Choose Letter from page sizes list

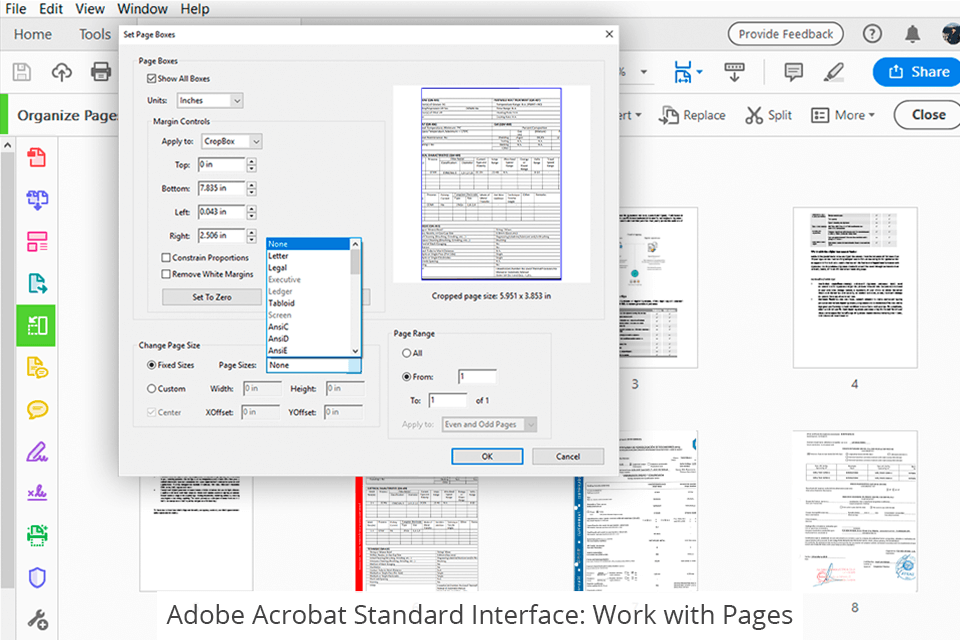[309, 255]
